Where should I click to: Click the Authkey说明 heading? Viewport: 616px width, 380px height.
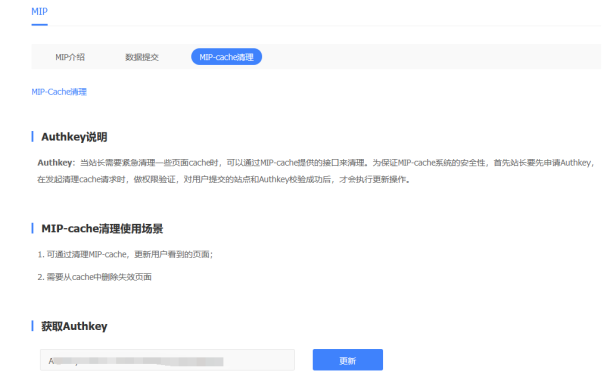[x=74, y=137]
